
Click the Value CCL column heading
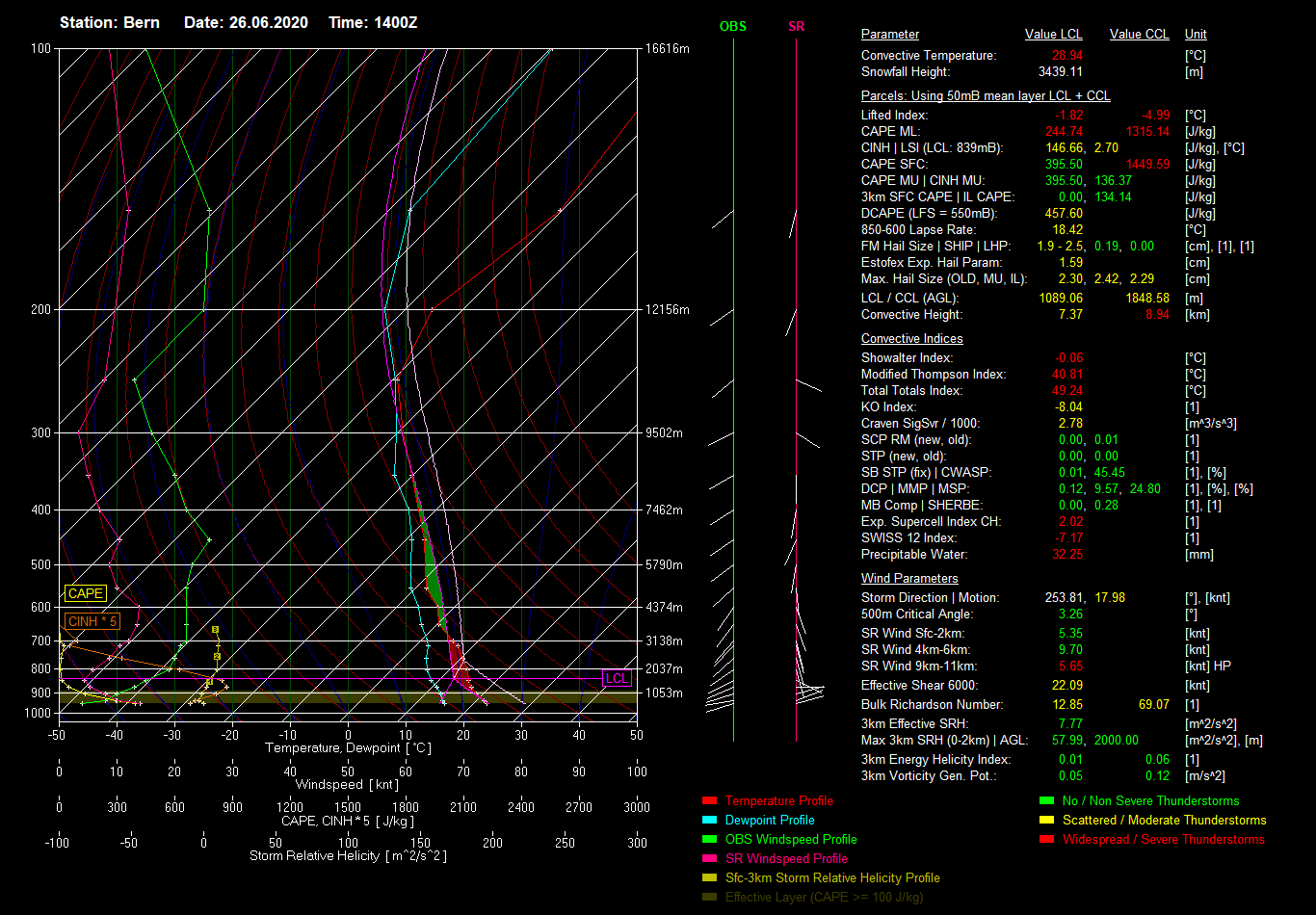point(1139,35)
